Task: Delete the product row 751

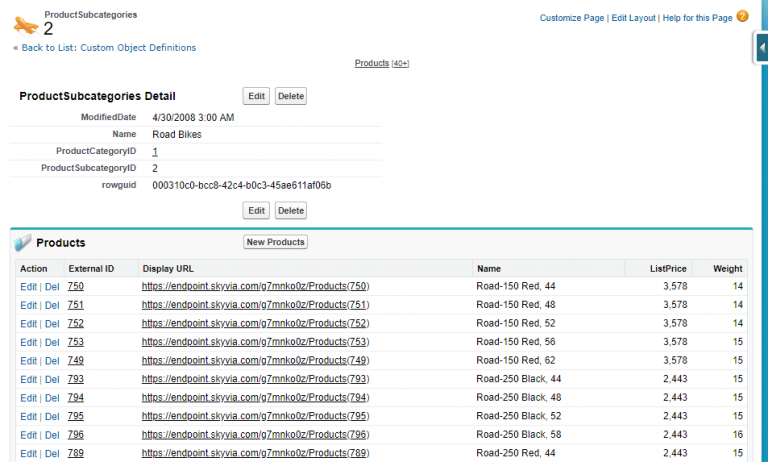Action: pyautogui.click(x=52, y=305)
